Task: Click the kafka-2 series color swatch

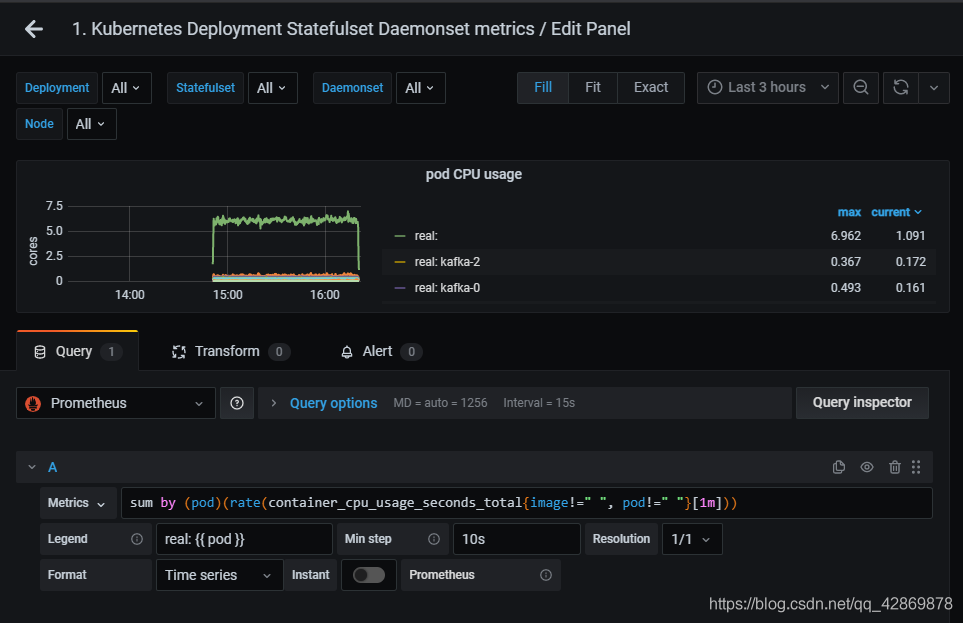Action: (x=400, y=262)
